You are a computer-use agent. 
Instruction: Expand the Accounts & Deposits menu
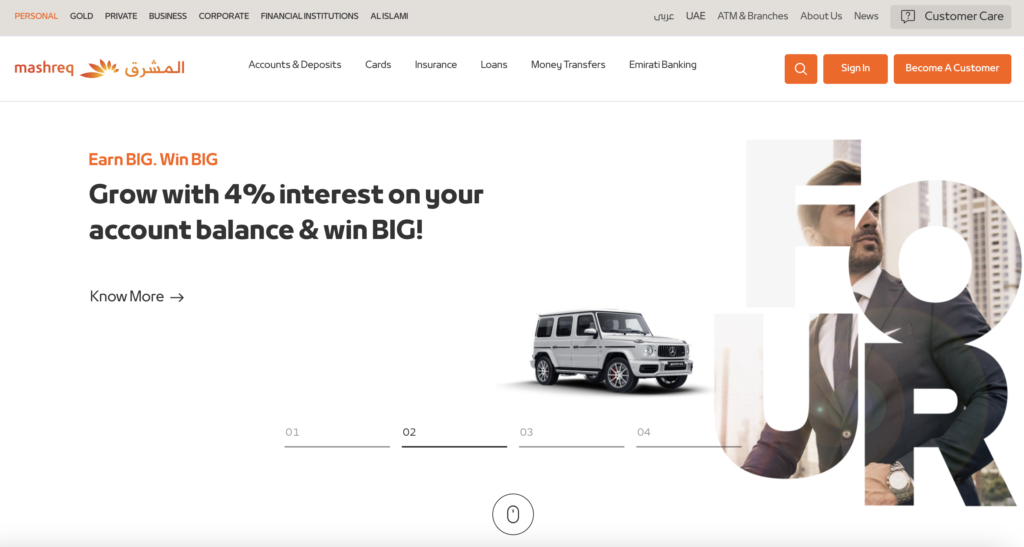[x=295, y=65]
